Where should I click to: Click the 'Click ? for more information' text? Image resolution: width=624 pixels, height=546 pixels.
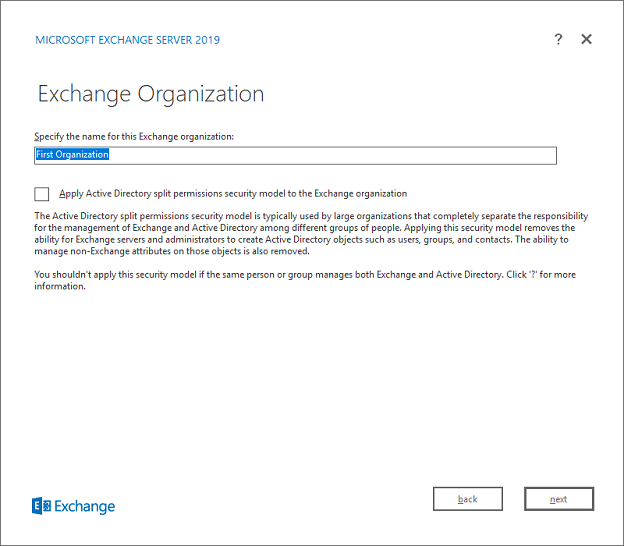(560, 274)
